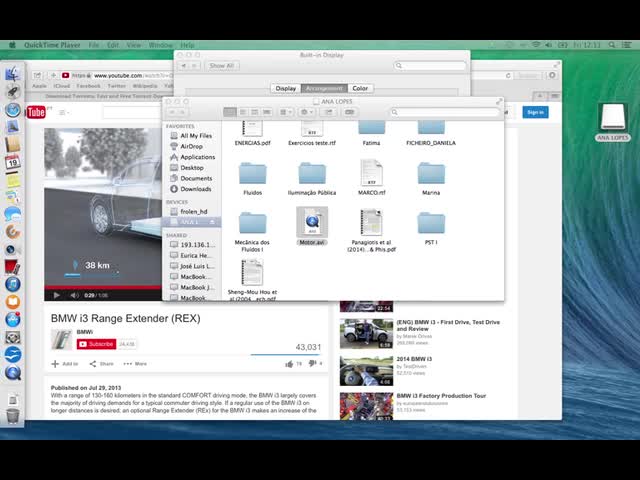Play the YouTube video

tap(56, 295)
